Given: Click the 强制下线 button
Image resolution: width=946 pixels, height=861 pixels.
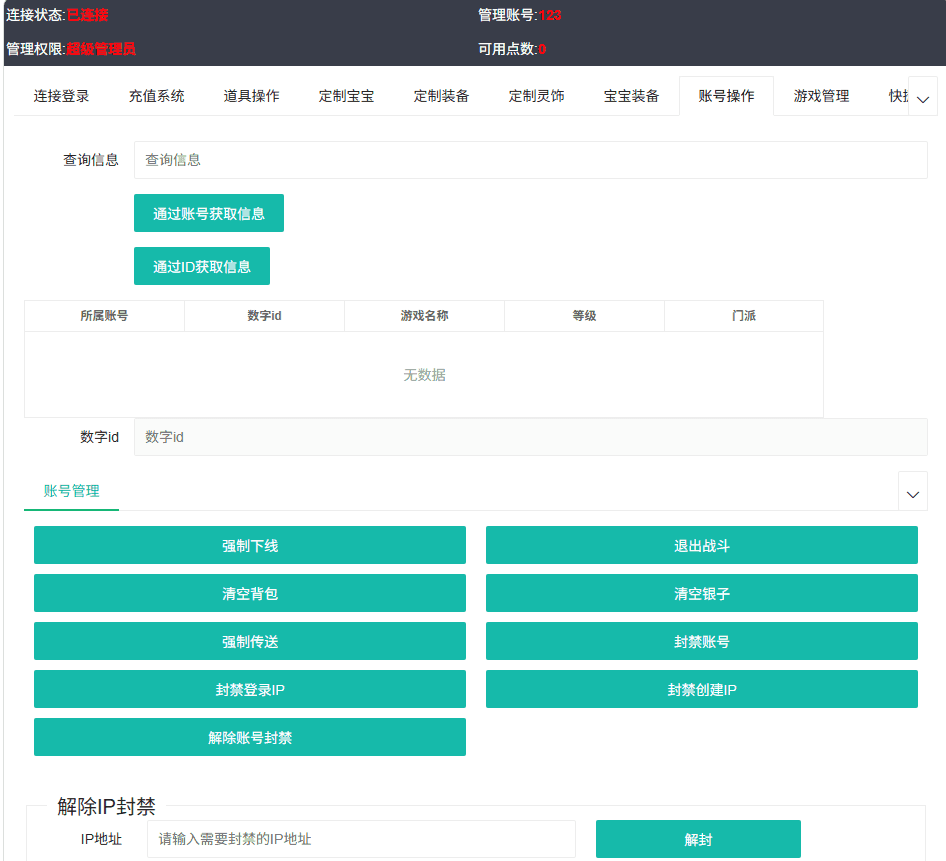Looking at the screenshot, I should point(250,545).
